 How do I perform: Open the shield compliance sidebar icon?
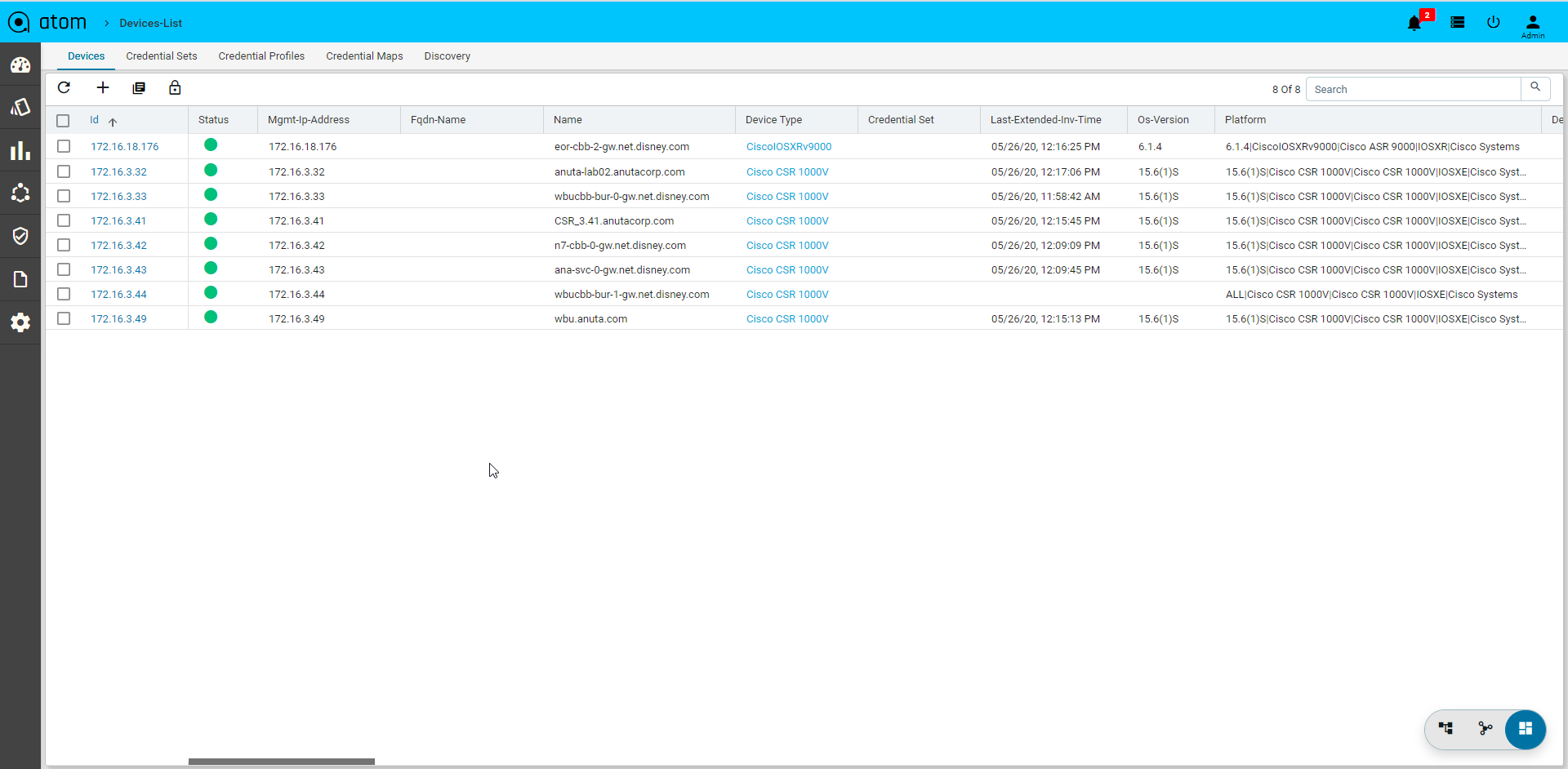coord(20,237)
